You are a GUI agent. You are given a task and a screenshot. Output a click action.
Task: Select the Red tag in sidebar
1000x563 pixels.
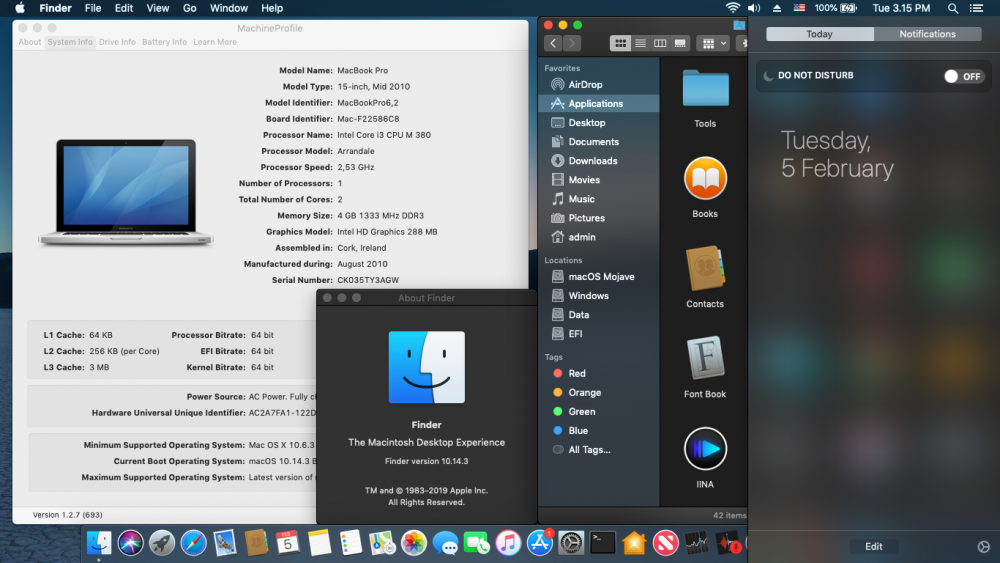[599, 374]
